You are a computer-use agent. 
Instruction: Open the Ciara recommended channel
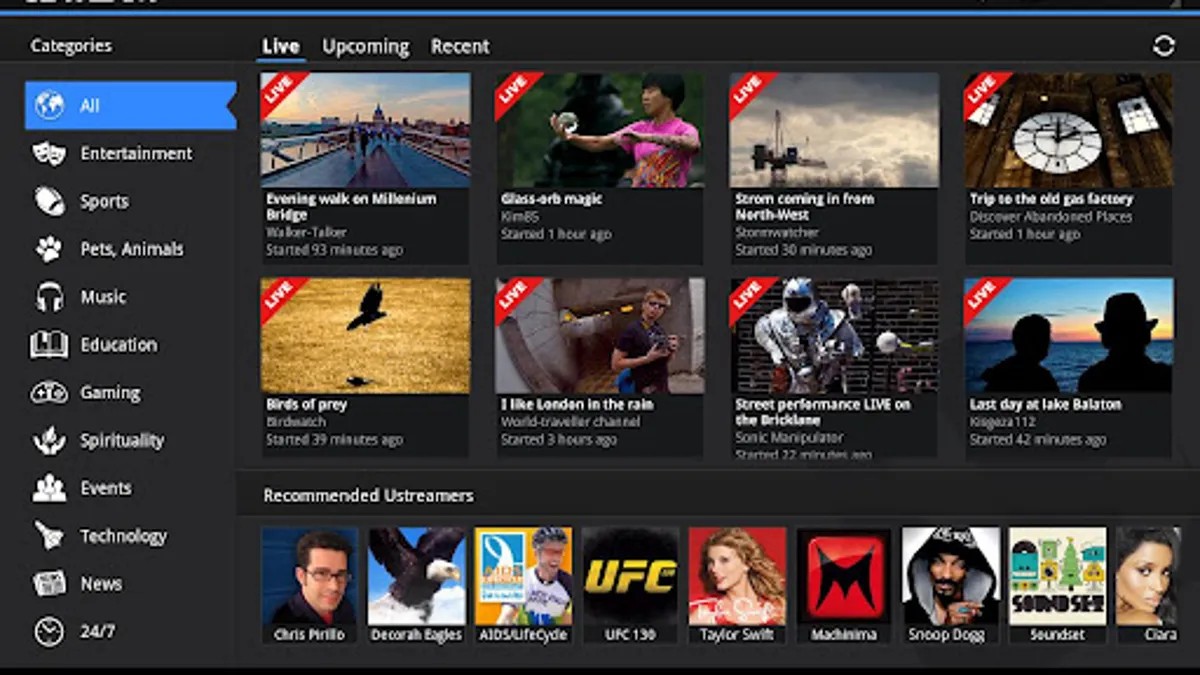tap(1149, 585)
